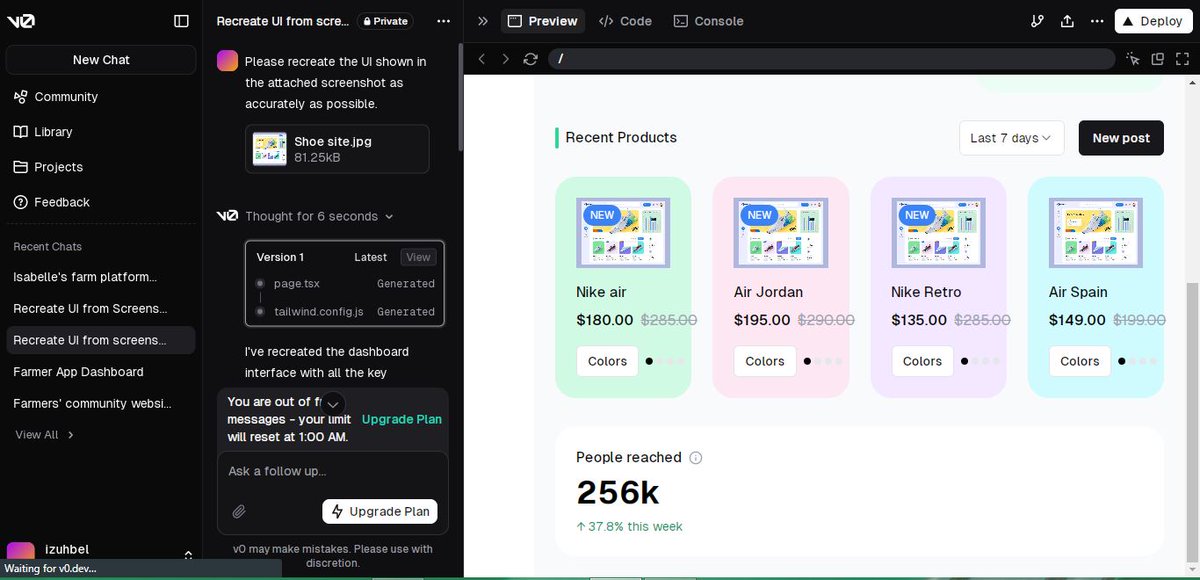Click the scroll-down arrow above the limit message
Viewport: 1200px width, 580px height.
point(334,403)
